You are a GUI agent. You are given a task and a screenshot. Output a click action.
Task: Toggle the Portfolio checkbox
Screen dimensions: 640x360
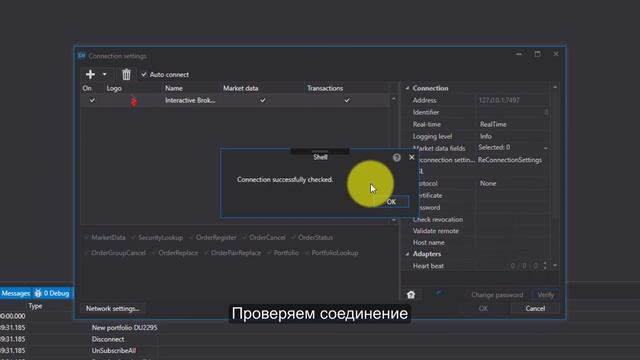point(269,253)
